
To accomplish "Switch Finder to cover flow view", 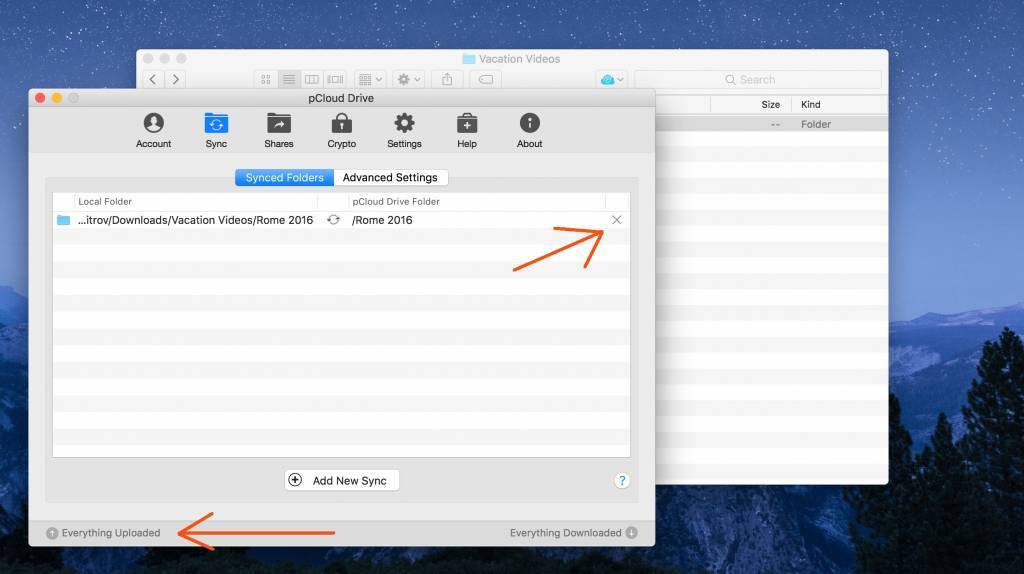I will coord(335,80).
